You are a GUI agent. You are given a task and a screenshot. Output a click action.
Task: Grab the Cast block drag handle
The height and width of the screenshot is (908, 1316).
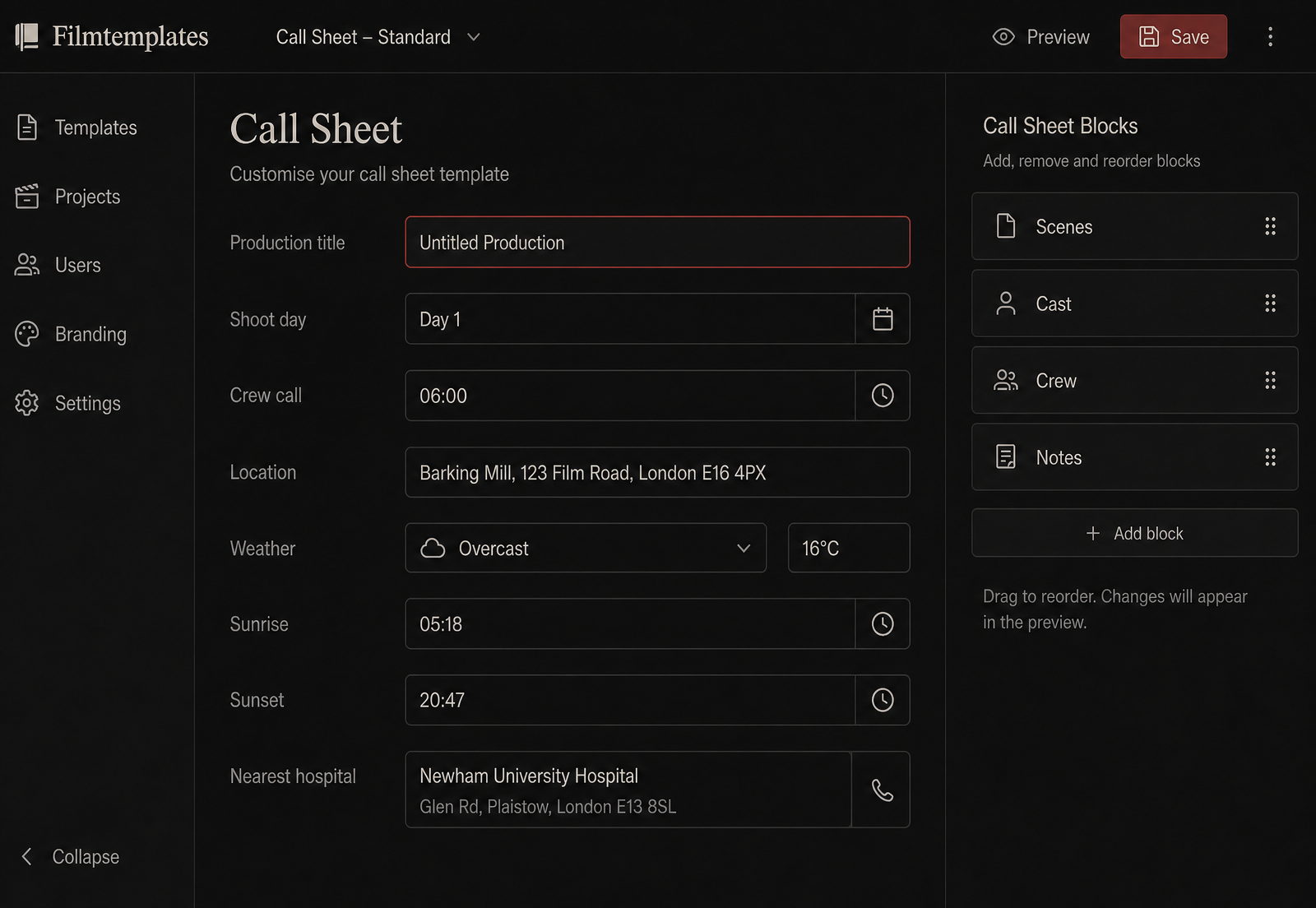coord(1270,303)
